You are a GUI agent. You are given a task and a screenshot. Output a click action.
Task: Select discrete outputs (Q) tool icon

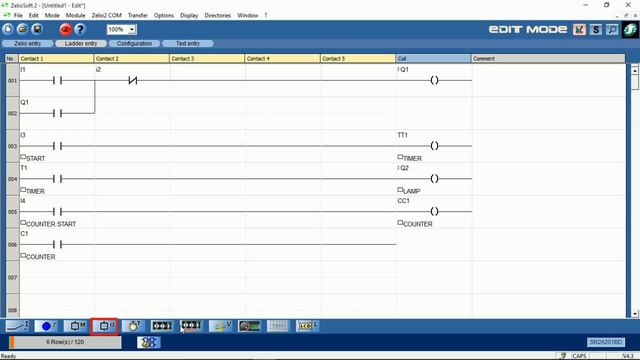tap(104, 326)
